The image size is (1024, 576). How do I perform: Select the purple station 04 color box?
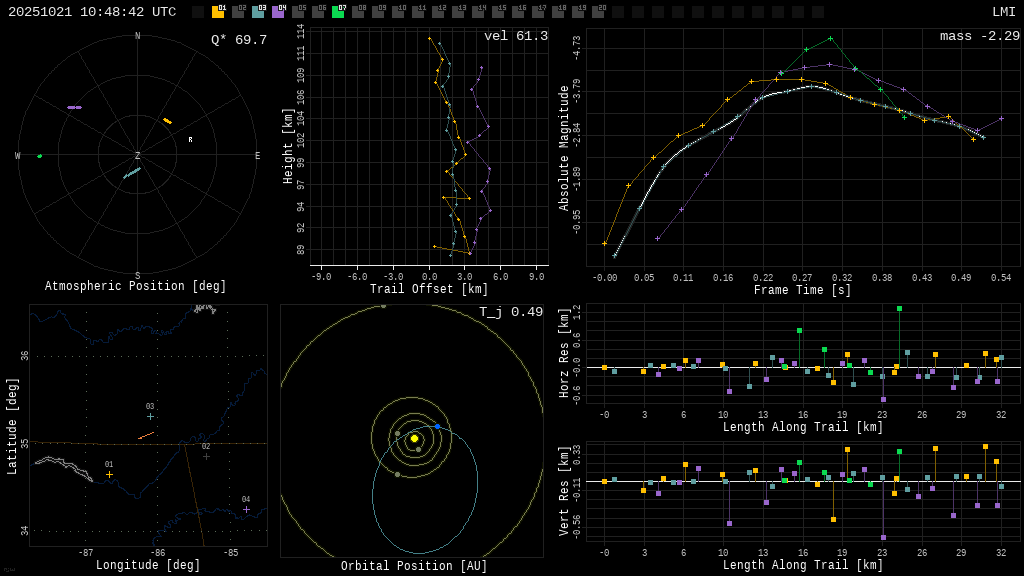[278, 12]
